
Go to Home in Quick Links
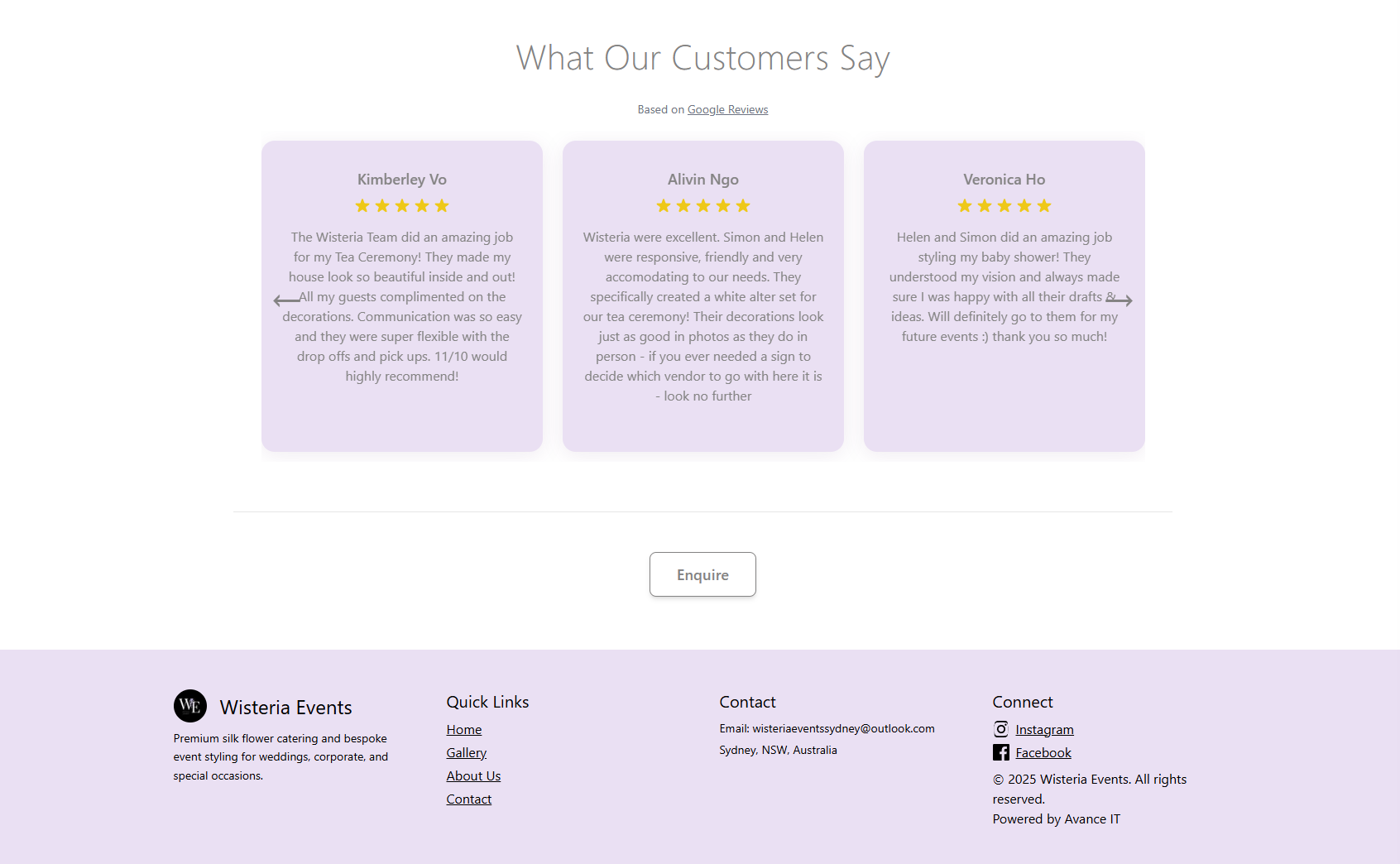click(464, 730)
